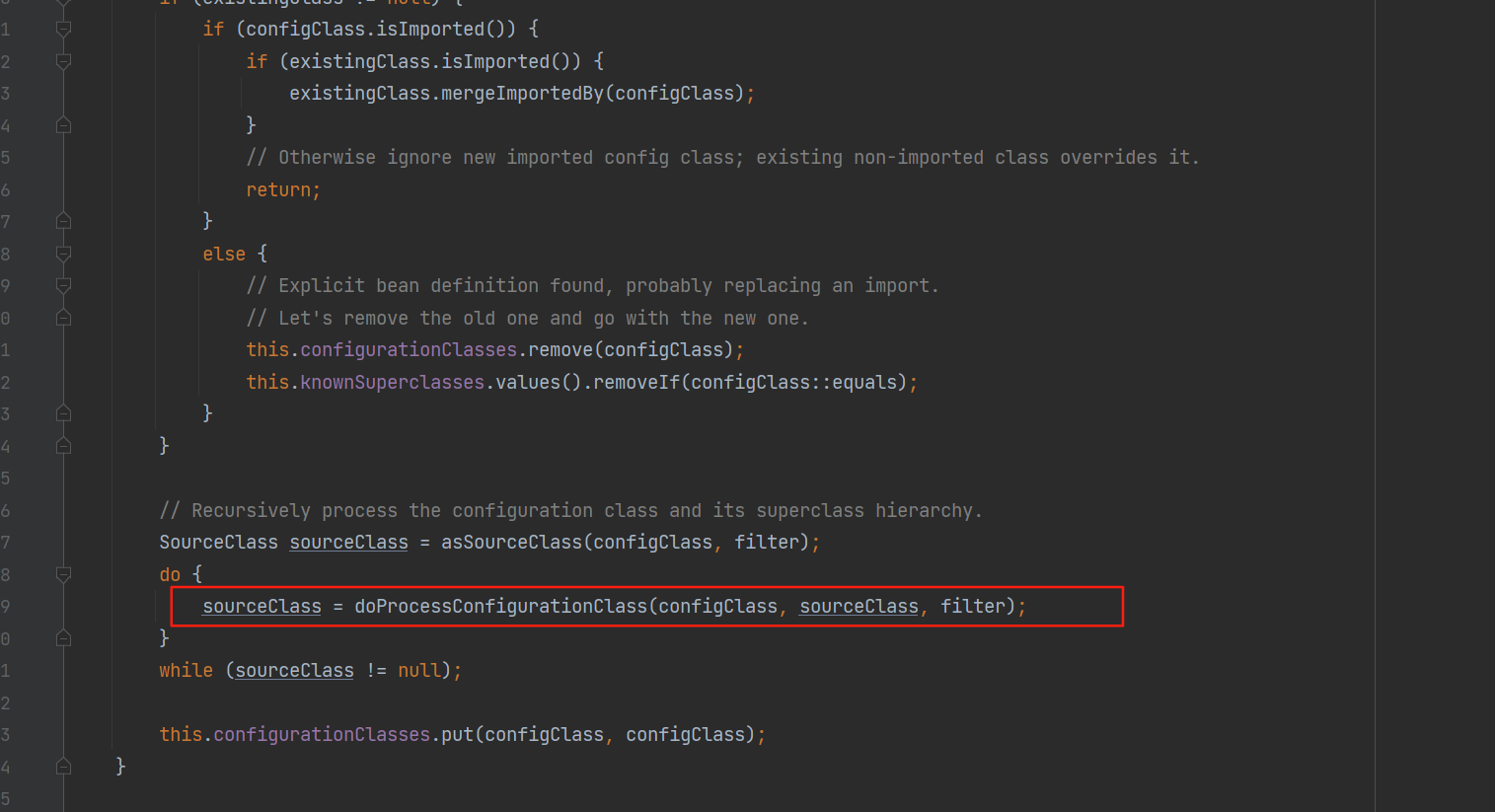Click the fold-end marker at the brace after mergeImportedBy

tap(63, 125)
